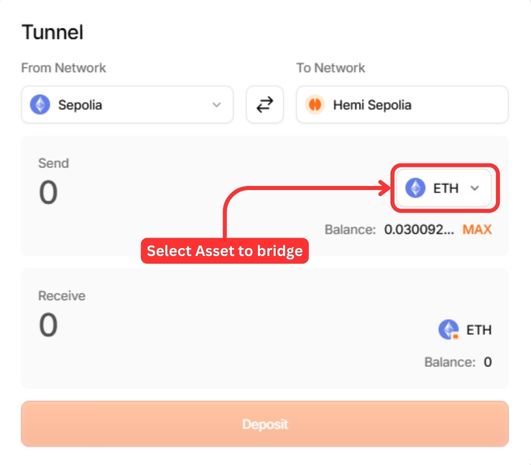Click the Tunnel heading
The width and height of the screenshot is (531, 465).
(52, 33)
